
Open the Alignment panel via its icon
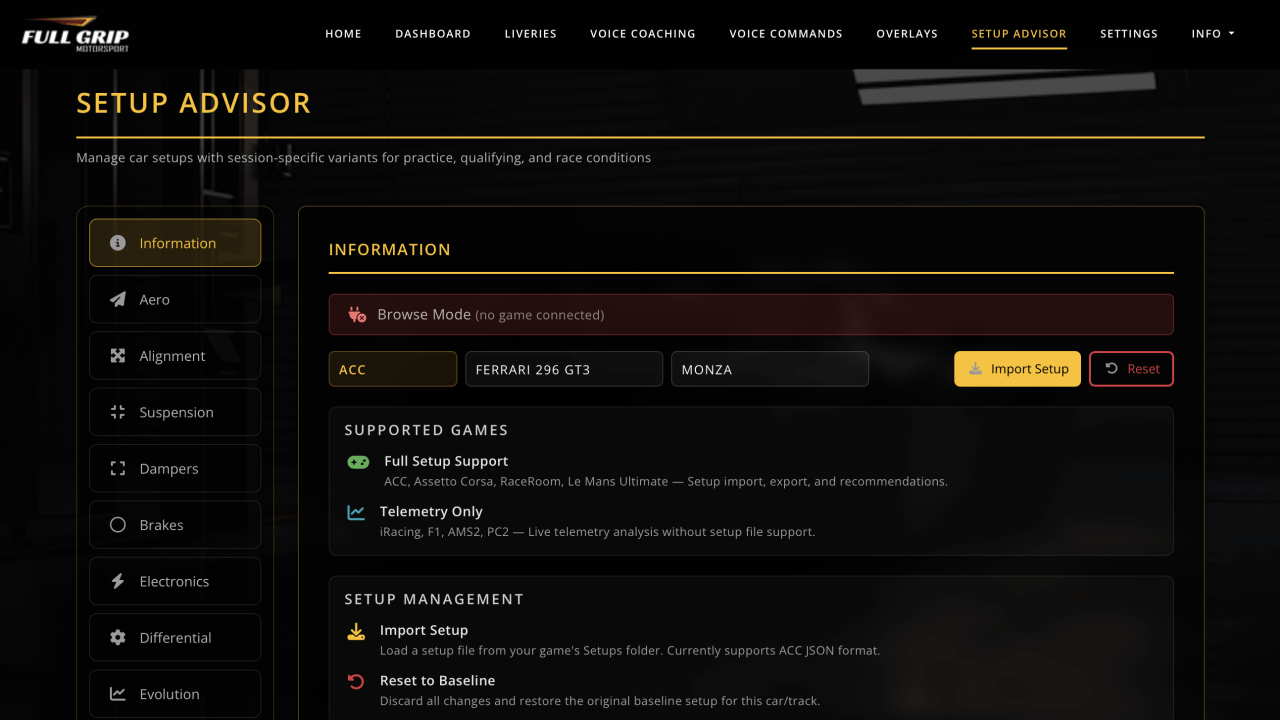tap(117, 355)
